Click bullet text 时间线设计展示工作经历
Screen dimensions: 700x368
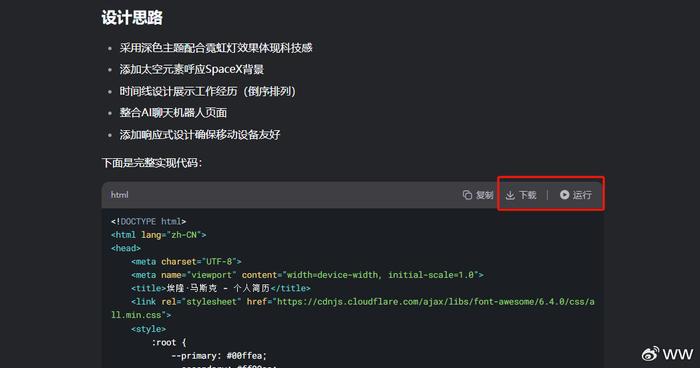point(207,91)
